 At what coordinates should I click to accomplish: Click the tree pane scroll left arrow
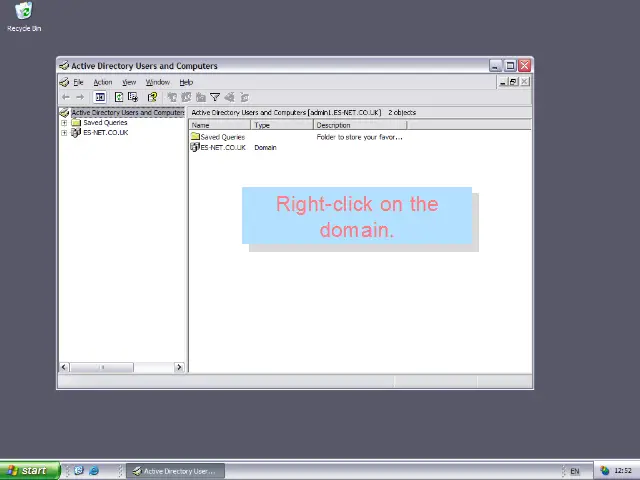click(64, 367)
